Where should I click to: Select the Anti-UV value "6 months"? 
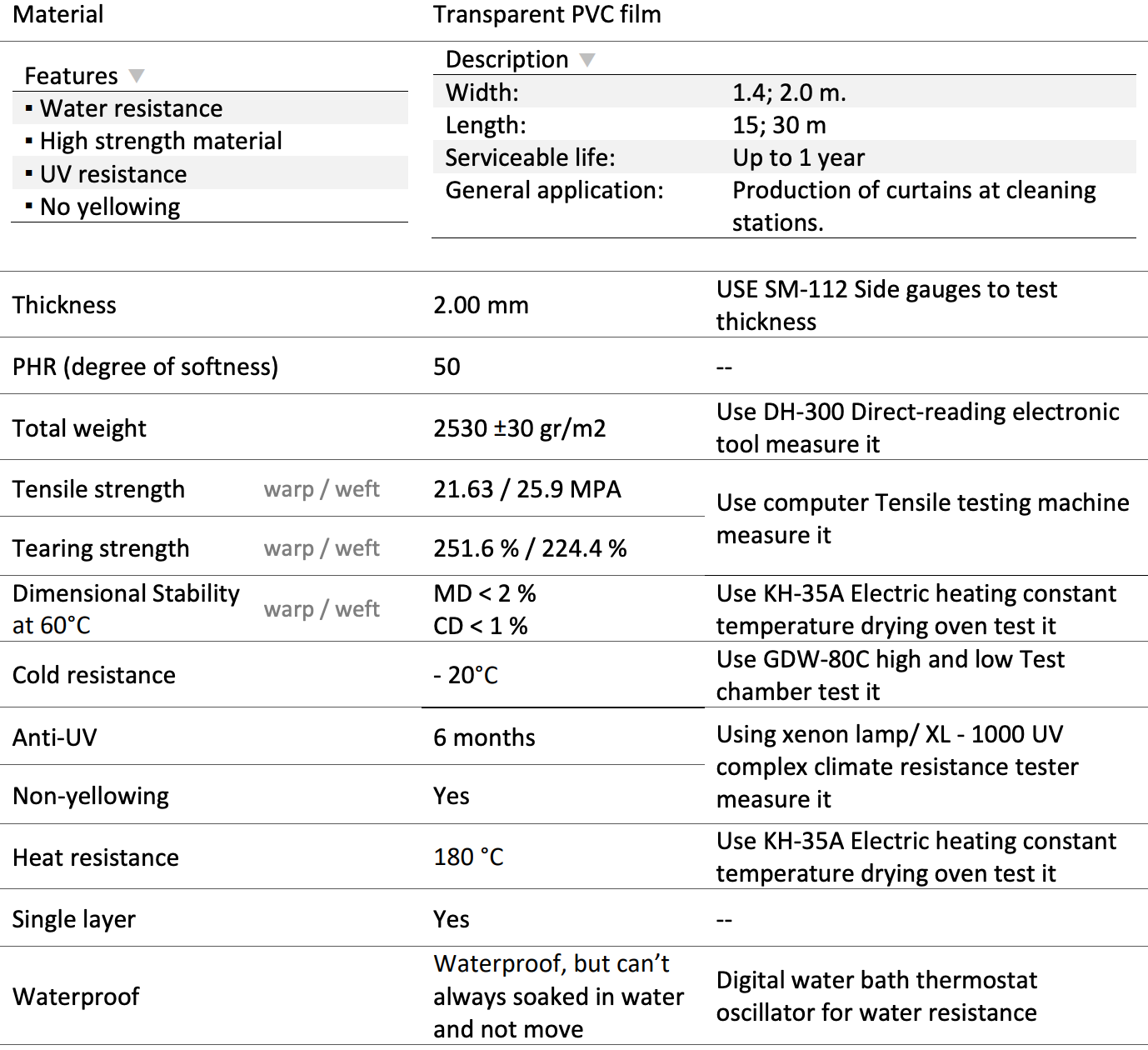tap(484, 737)
